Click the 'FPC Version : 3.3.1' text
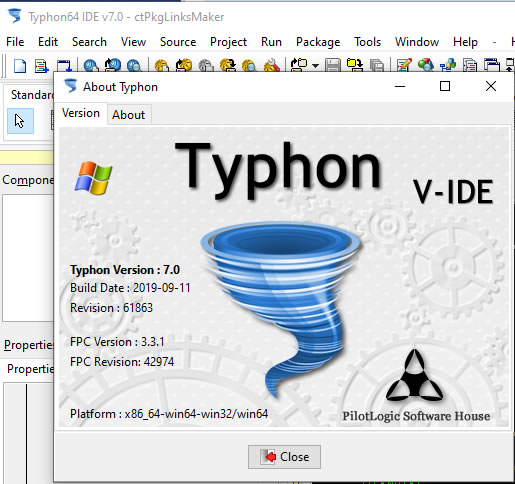 117,342
